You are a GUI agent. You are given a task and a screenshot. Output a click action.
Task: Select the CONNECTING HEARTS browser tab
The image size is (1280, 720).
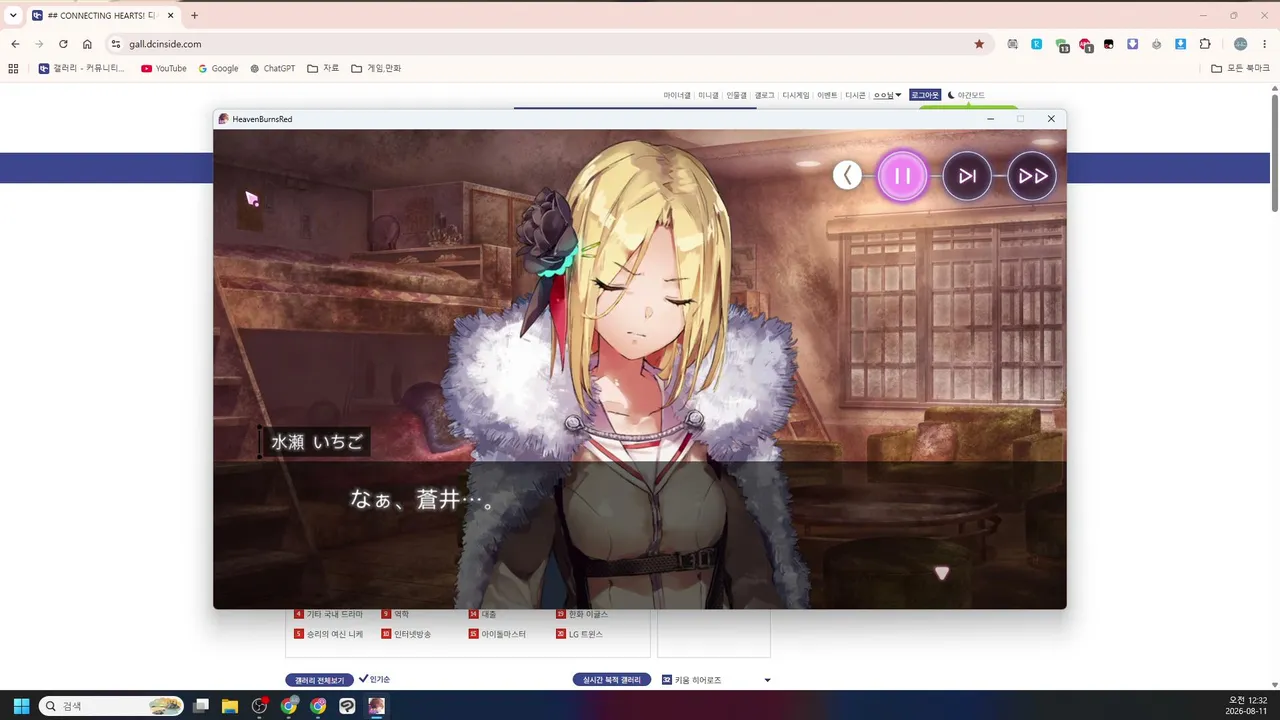(x=103, y=15)
